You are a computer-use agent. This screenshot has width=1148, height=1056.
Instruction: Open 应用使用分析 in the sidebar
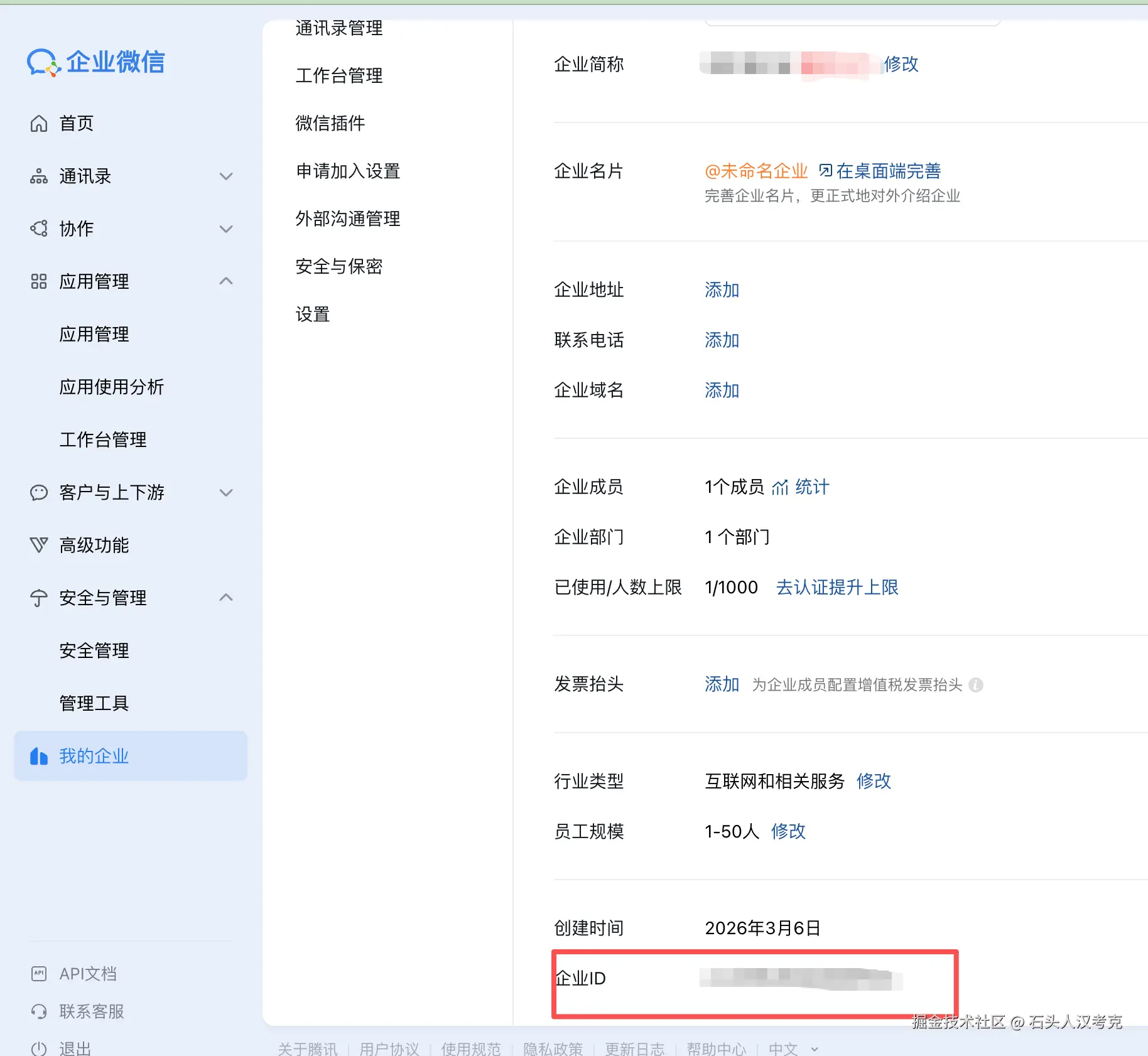112,387
